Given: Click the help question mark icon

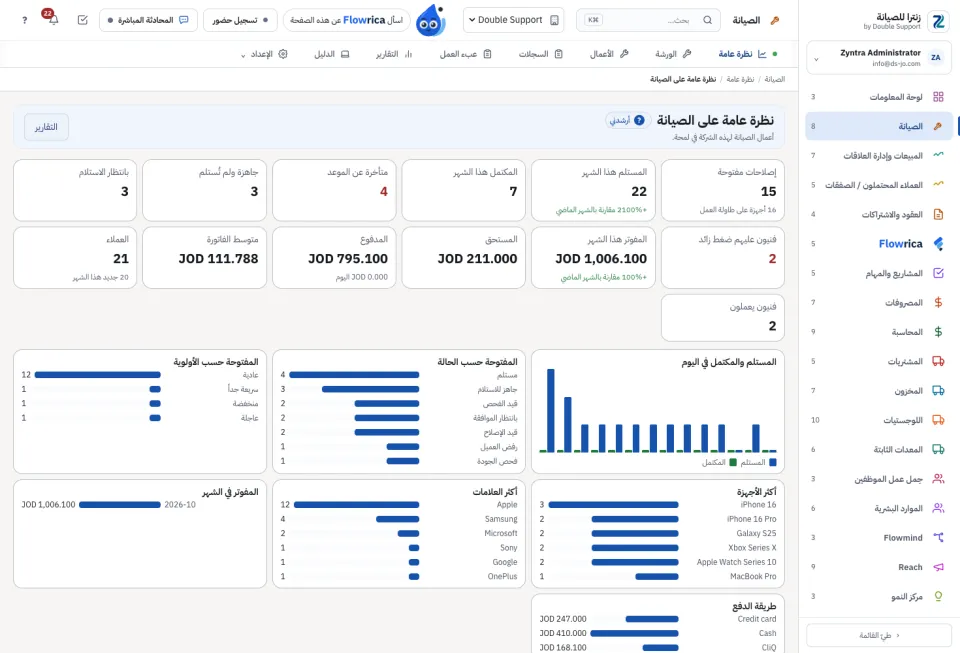Looking at the screenshot, I should [24, 20].
